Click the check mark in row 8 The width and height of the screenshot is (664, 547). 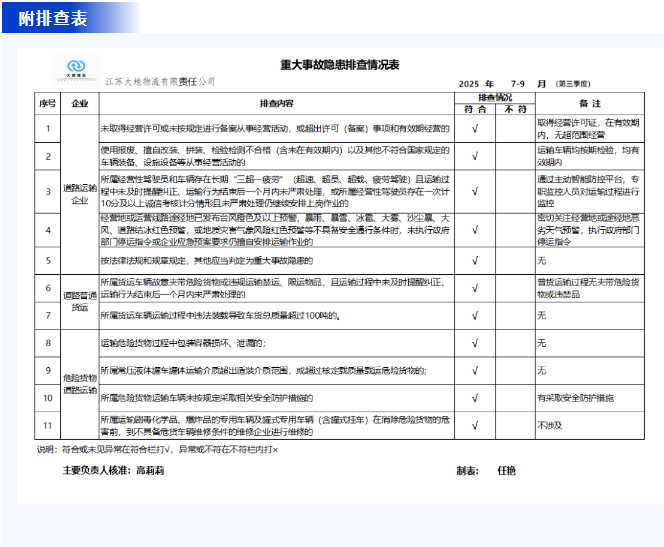pyautogui.click(x=476, y=343)
